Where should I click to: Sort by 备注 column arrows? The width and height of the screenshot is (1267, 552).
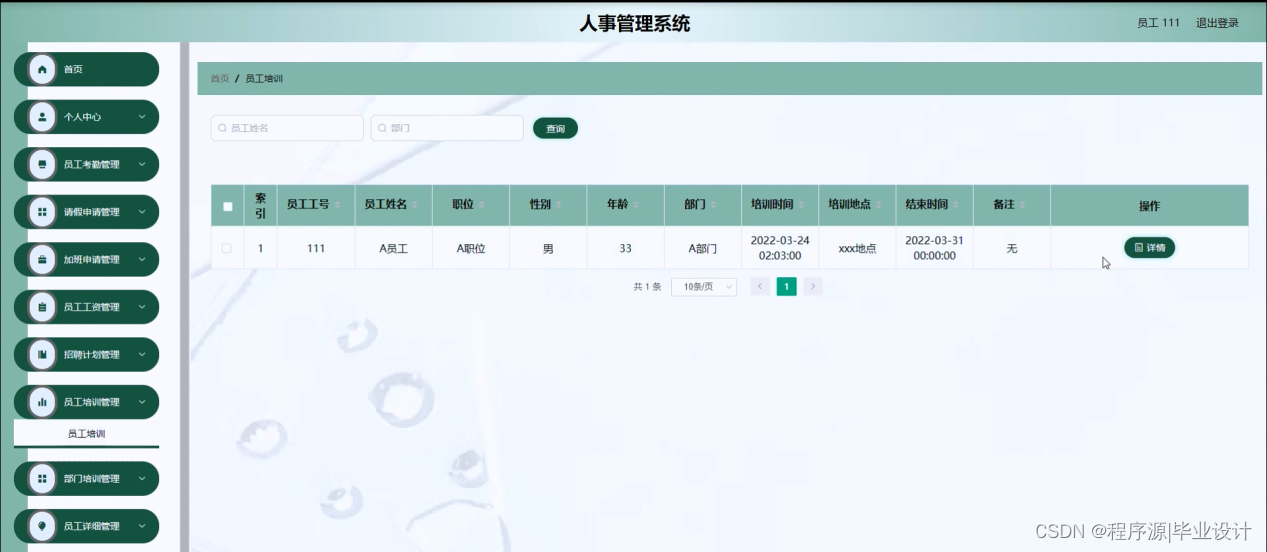[1024, 205]
